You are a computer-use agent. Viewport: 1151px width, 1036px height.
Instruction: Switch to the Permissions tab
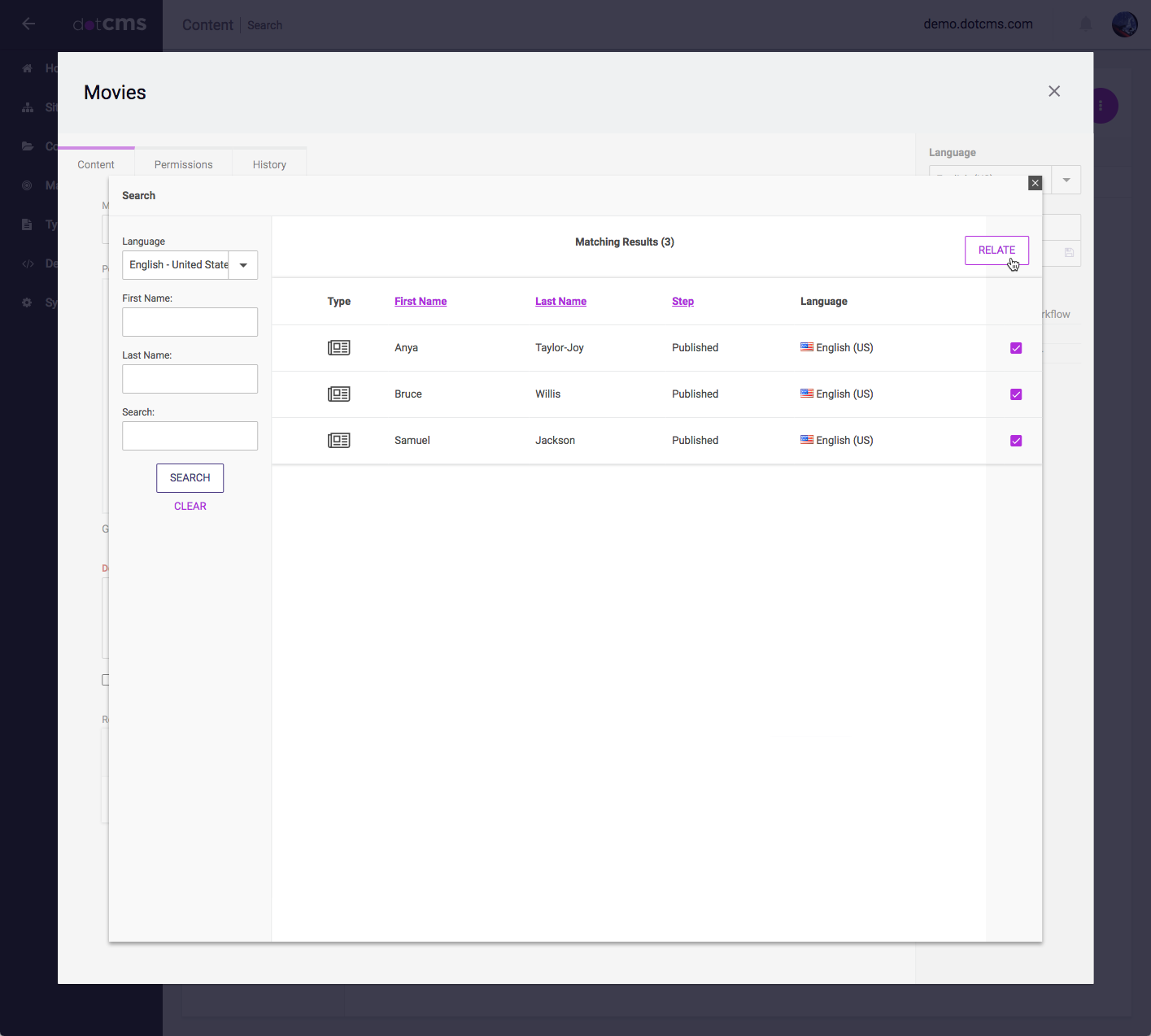pos(183,164)
